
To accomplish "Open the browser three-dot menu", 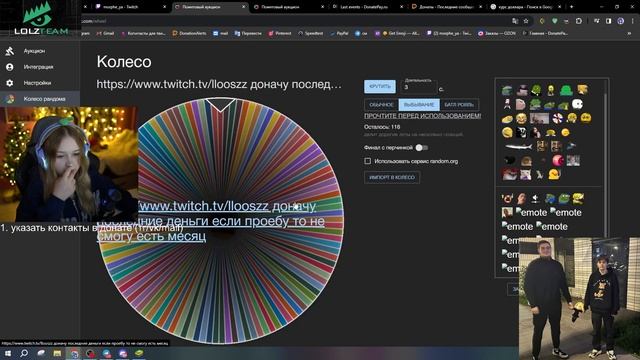I will click(x=632, y=21).
